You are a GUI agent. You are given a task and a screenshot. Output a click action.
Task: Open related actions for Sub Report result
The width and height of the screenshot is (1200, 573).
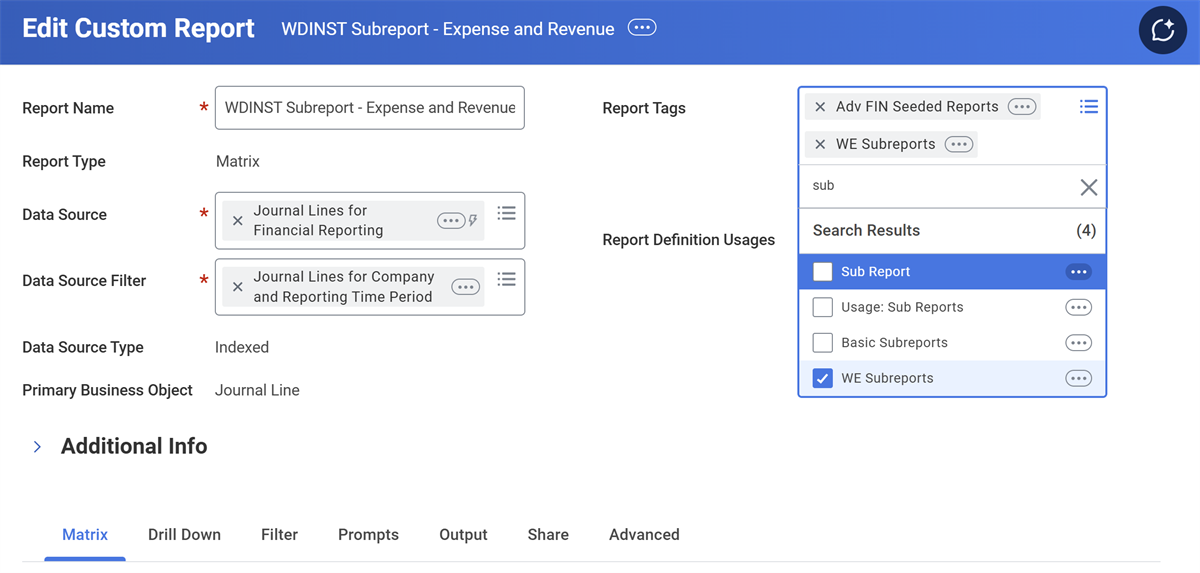coord(1078,272)
